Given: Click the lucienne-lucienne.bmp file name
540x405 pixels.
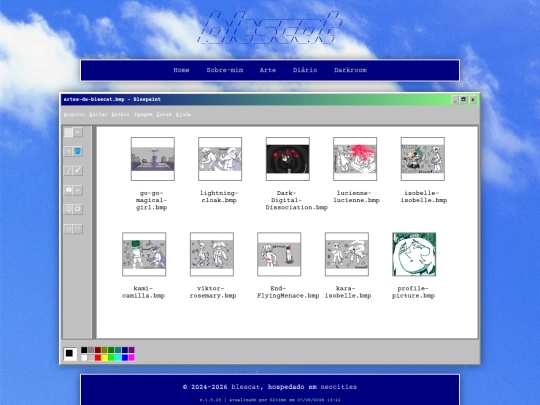Looking at the screenshot, I should tap(356, 197).
